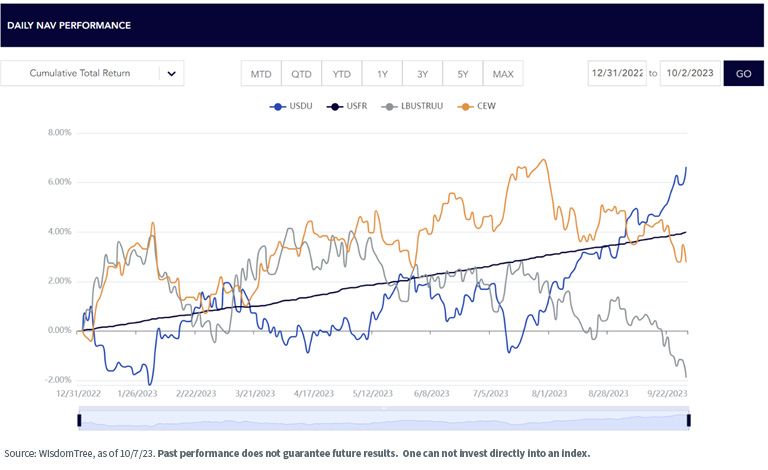Hide the LBUSTRUU legend series

pyautogui.click(x=412, y=106)
